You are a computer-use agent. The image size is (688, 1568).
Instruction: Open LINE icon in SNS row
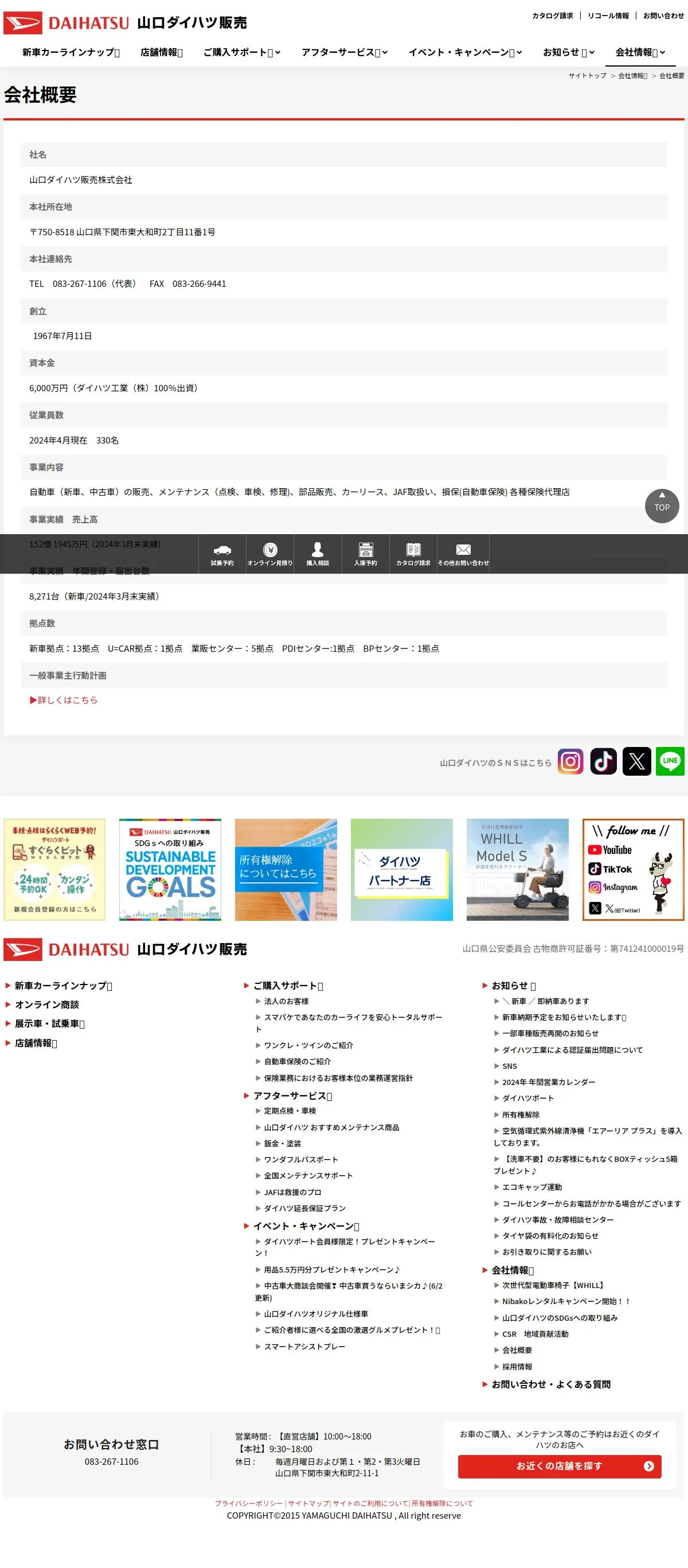click(x=670, y=761)
